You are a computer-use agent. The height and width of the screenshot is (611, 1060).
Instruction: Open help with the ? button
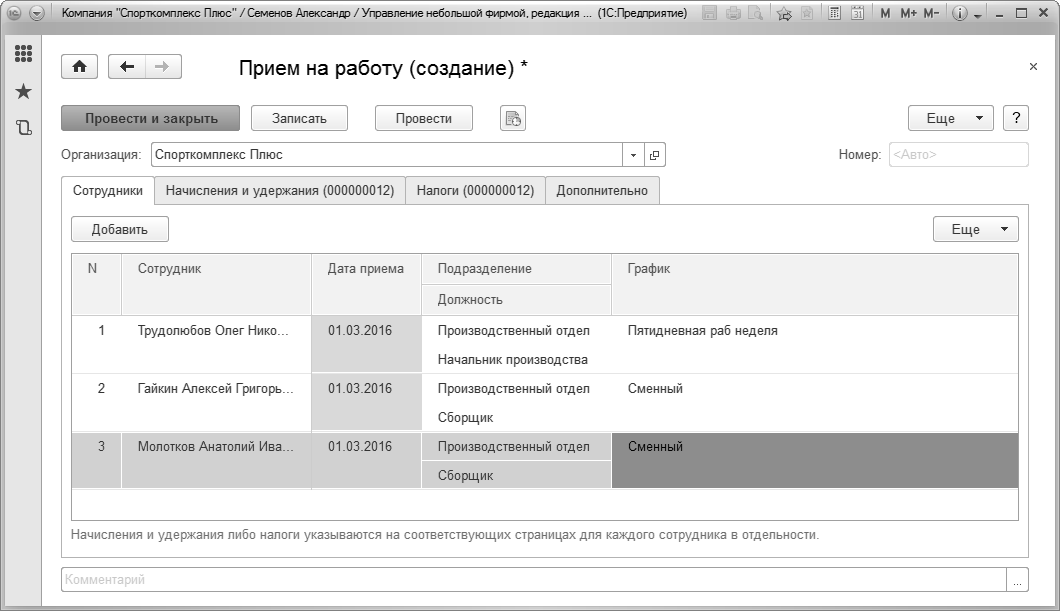(1016, 118)
